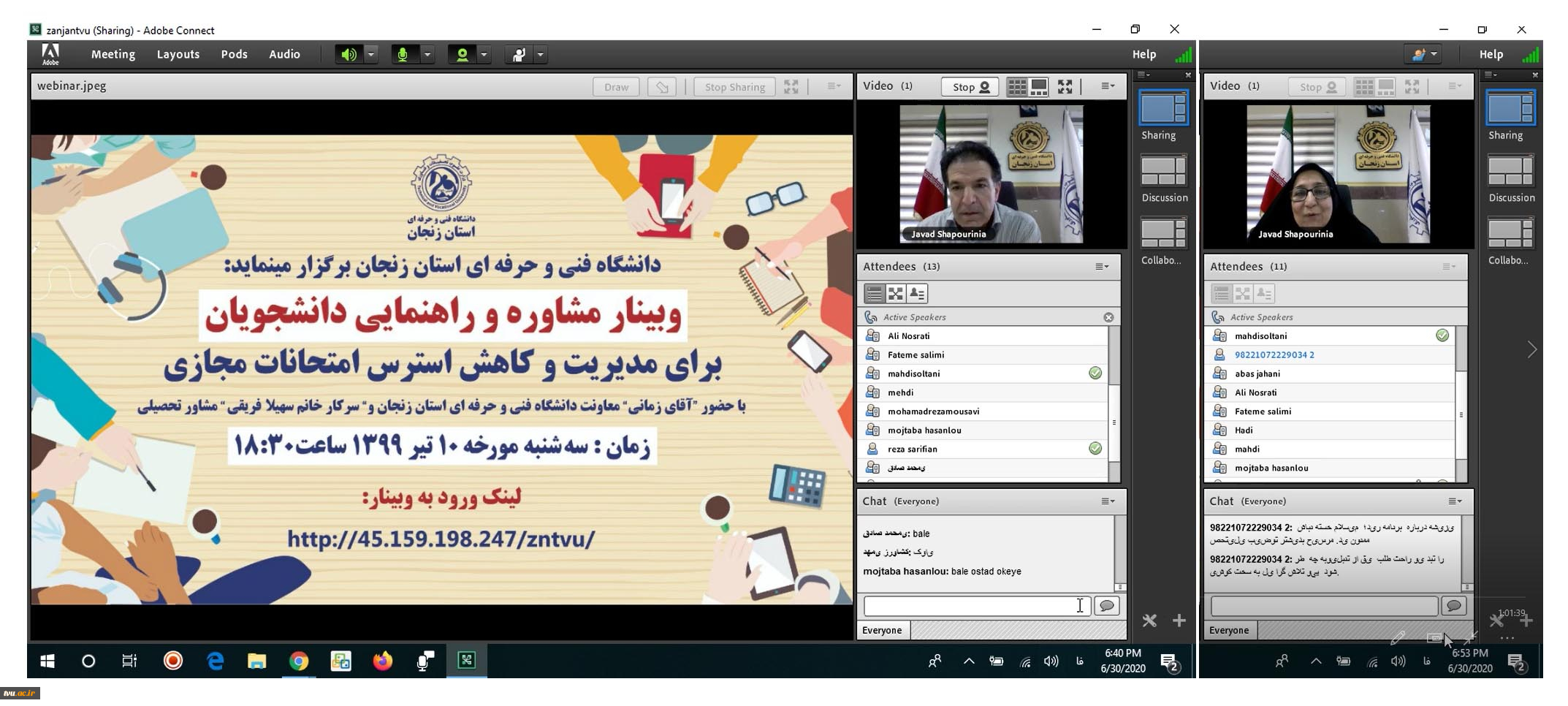The image size is (1568, 706).
Task: Switch video pod to grid view
Action: 1017,87
